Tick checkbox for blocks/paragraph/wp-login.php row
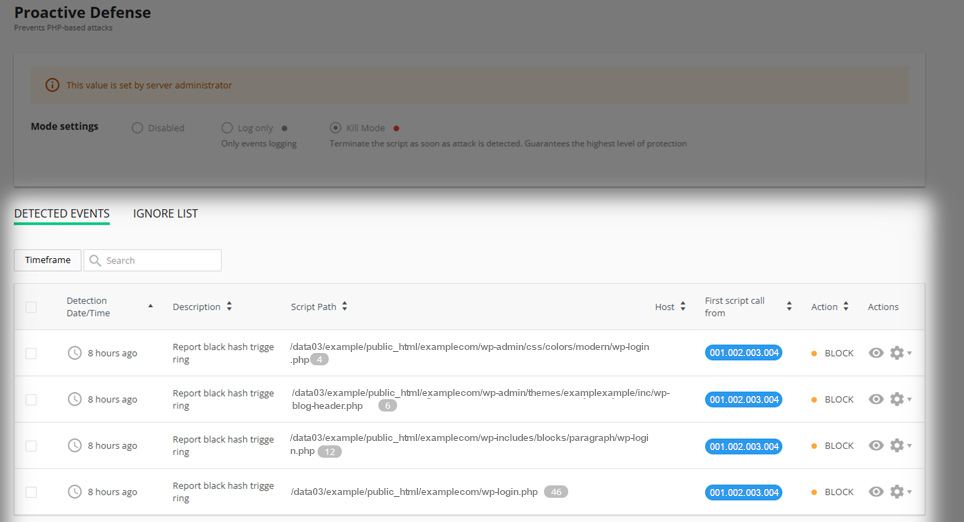 pyautogui.click(x=31, y=446)
